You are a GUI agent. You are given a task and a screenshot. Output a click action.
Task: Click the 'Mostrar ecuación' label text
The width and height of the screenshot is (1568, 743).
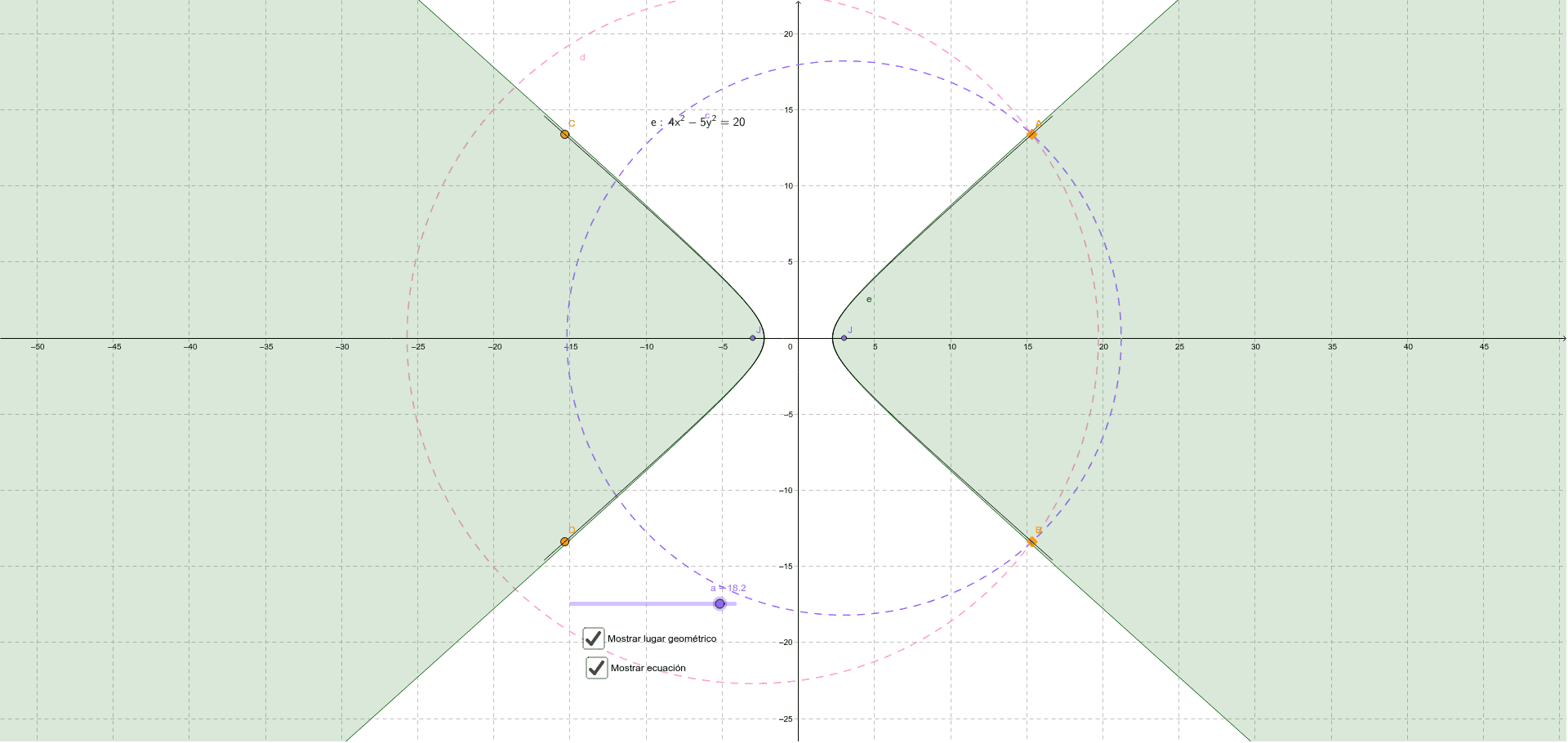(648, 668)
